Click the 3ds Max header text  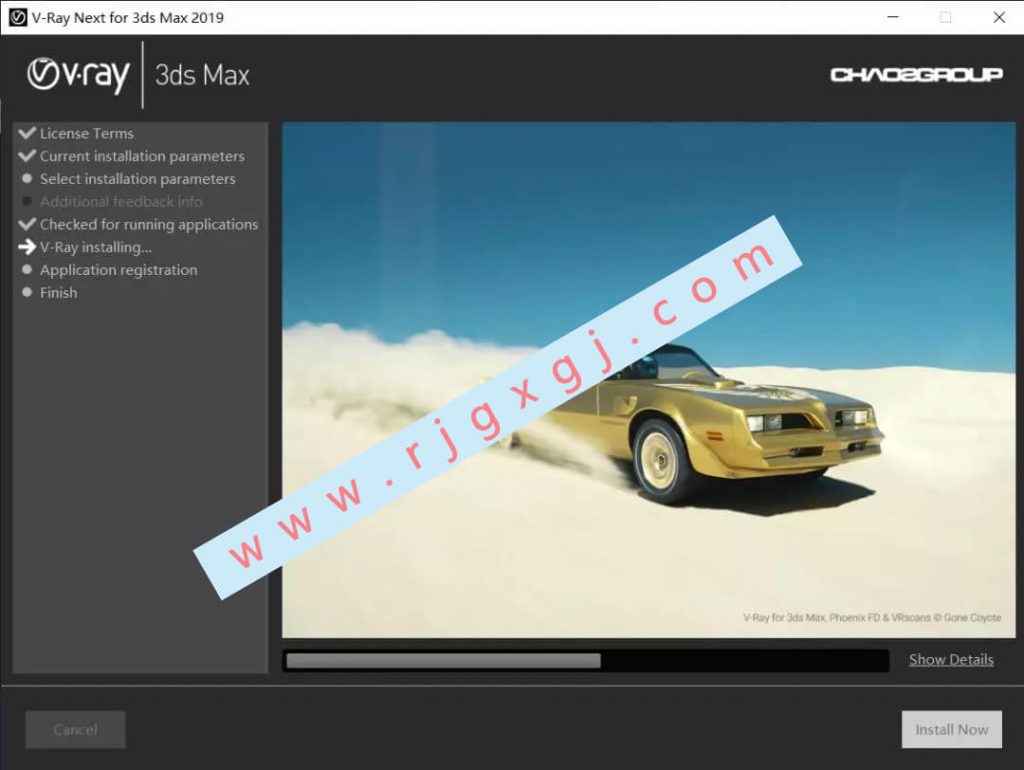(x=202, y=75)
